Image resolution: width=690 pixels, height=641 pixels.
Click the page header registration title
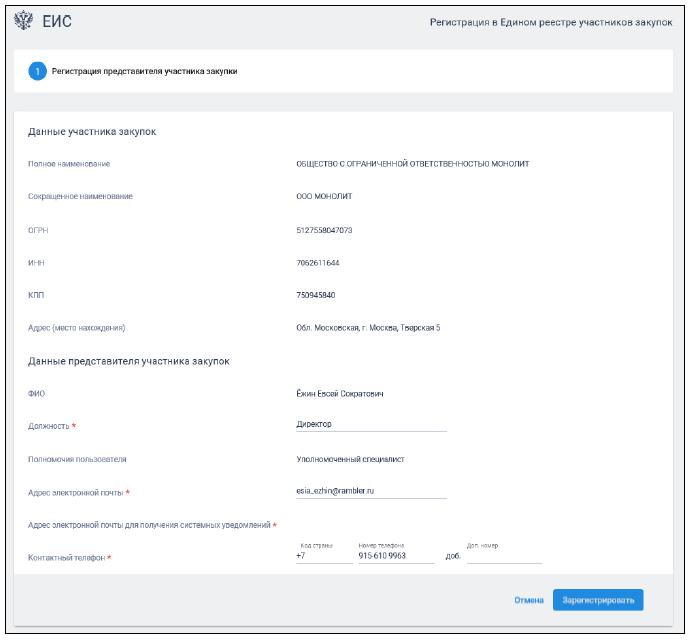550,22
